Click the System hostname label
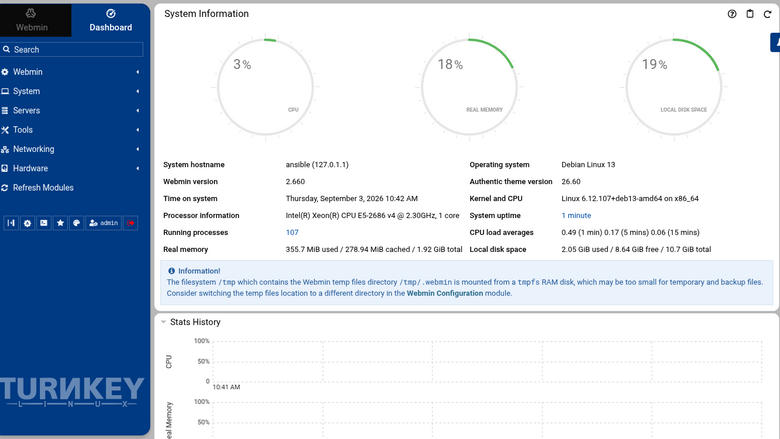 (x=194, y=165)
